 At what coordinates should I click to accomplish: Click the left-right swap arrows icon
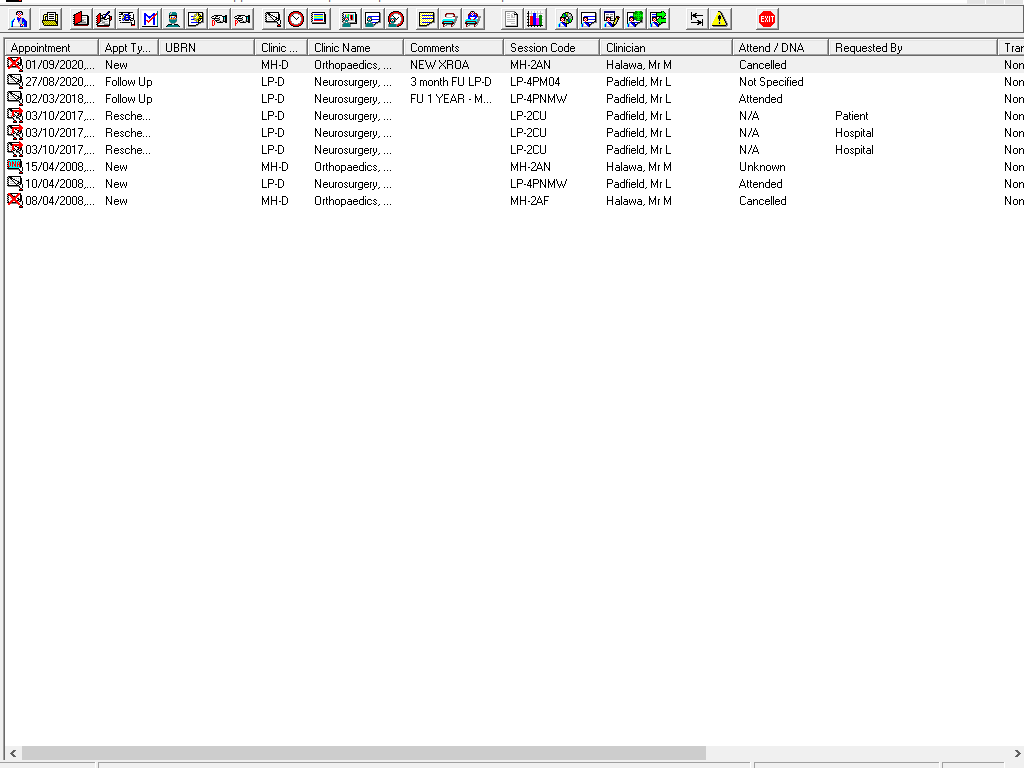697,19
